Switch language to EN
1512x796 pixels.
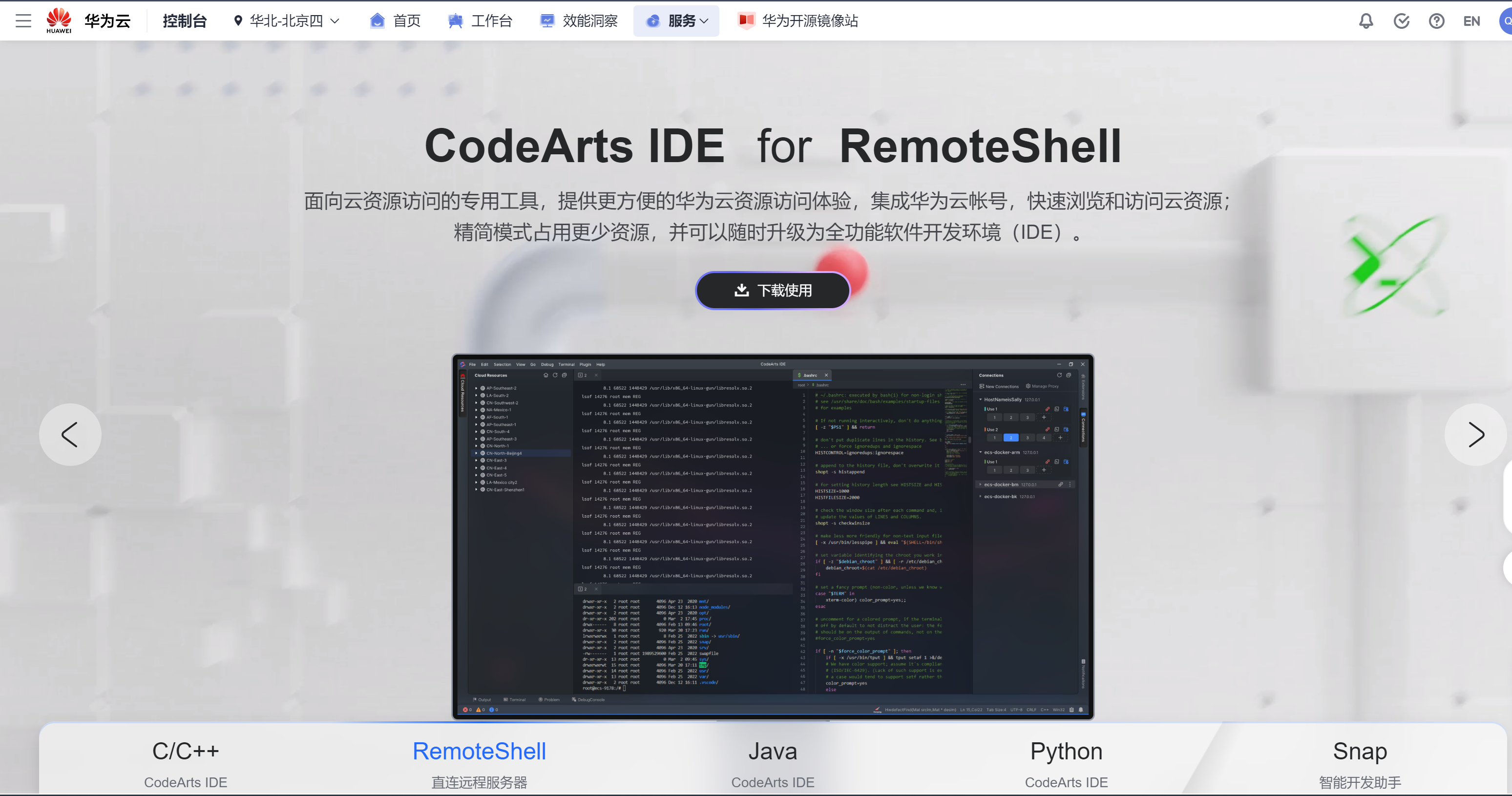tap(1471, 21)
